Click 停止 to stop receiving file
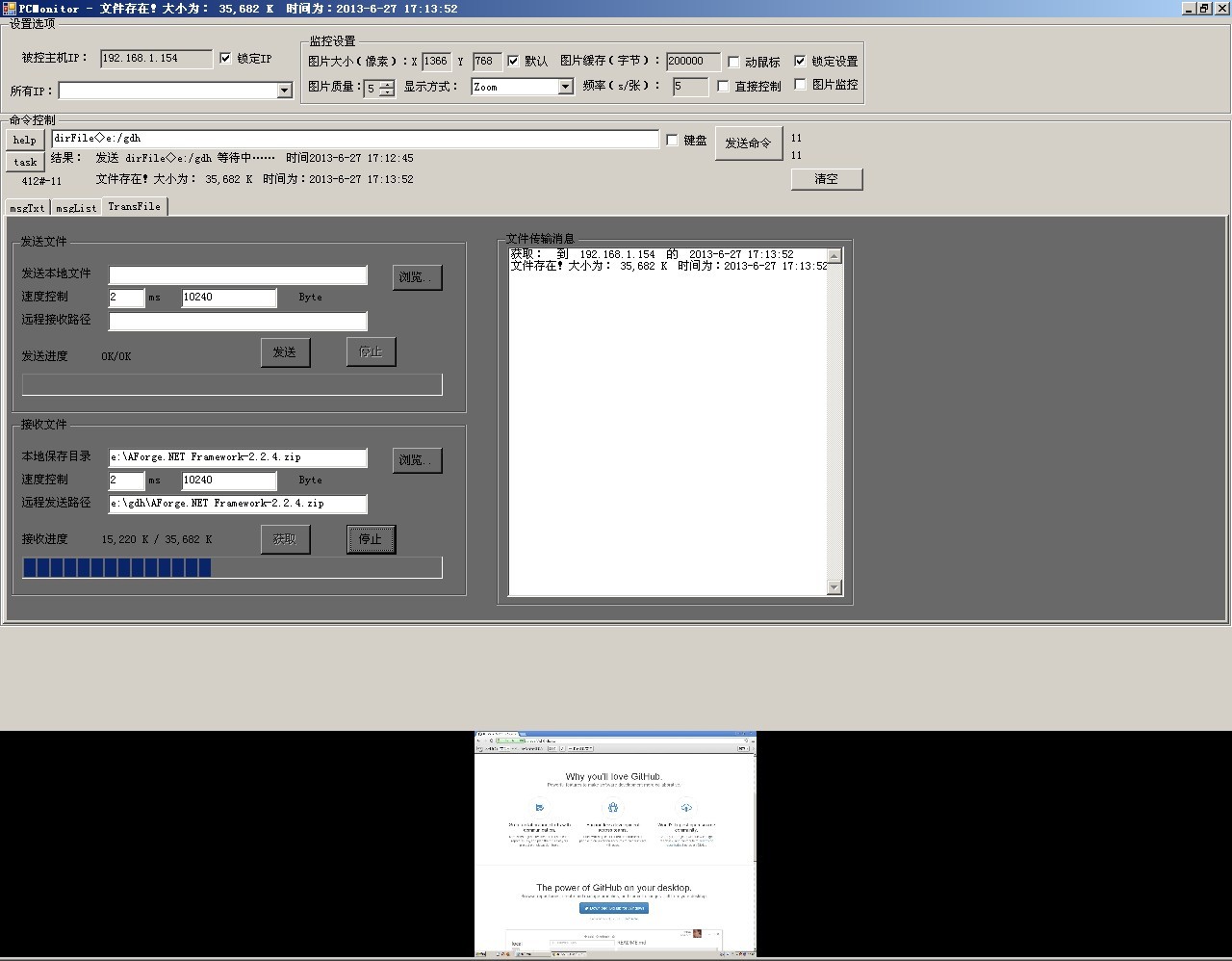This screenshot has height=961, width=1232. point(371,539)
